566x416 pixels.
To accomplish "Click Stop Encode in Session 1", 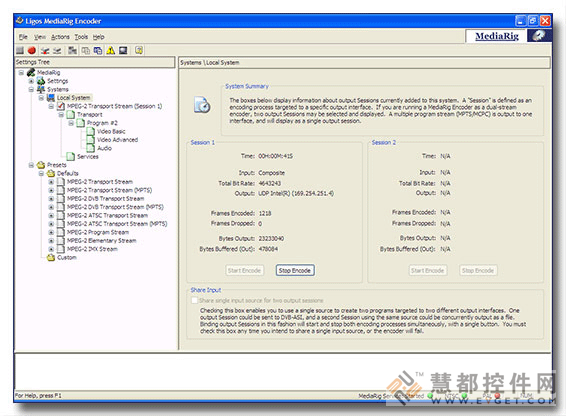I will [295, 270].
